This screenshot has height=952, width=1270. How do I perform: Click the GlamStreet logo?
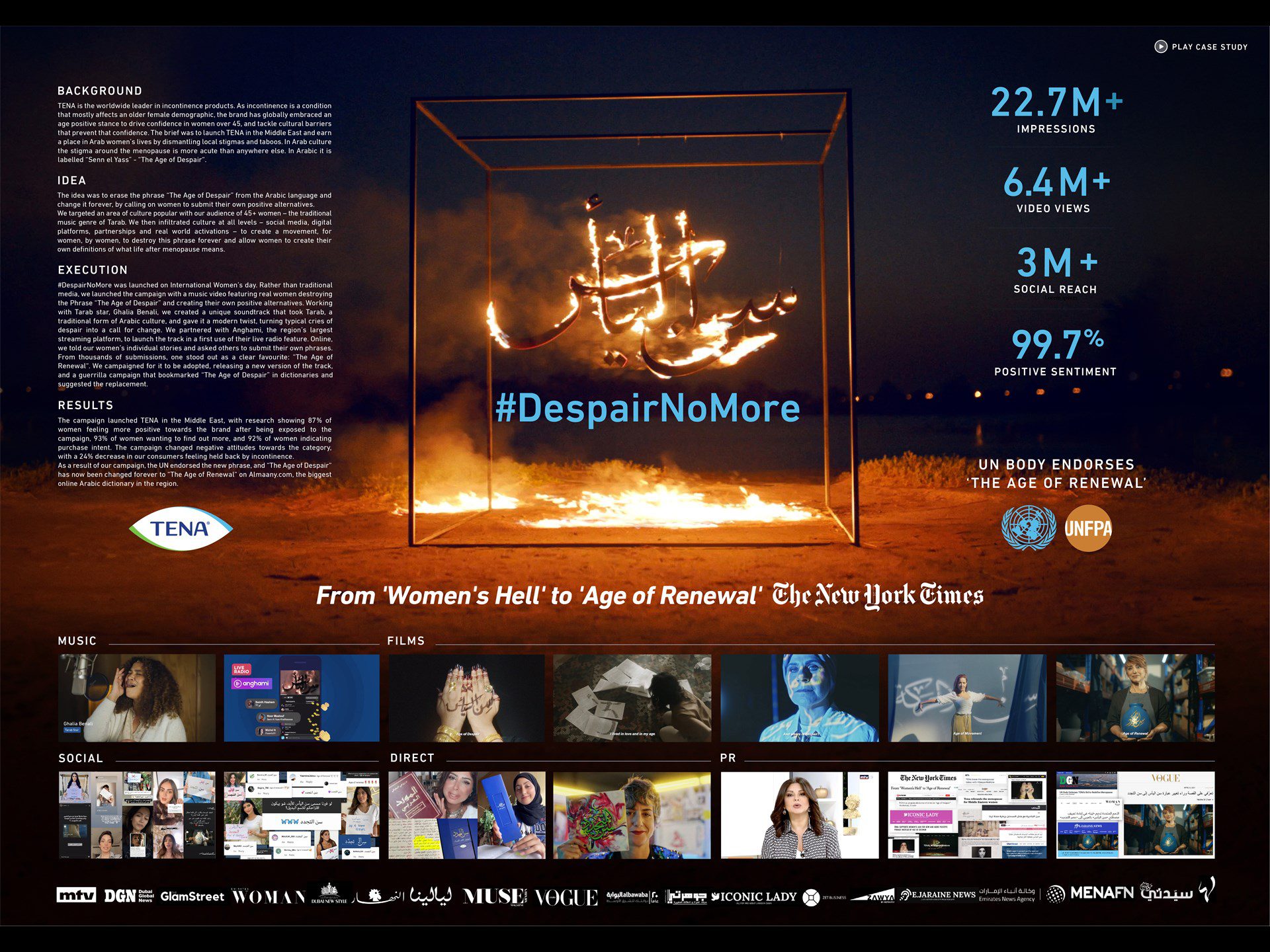tap(192, 896)
